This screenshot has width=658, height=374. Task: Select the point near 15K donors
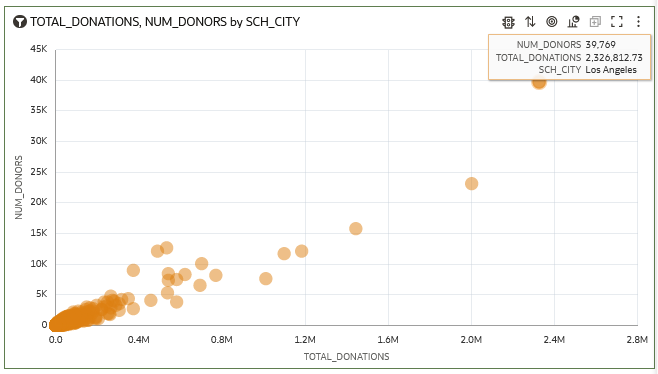(x=355, y=229)
